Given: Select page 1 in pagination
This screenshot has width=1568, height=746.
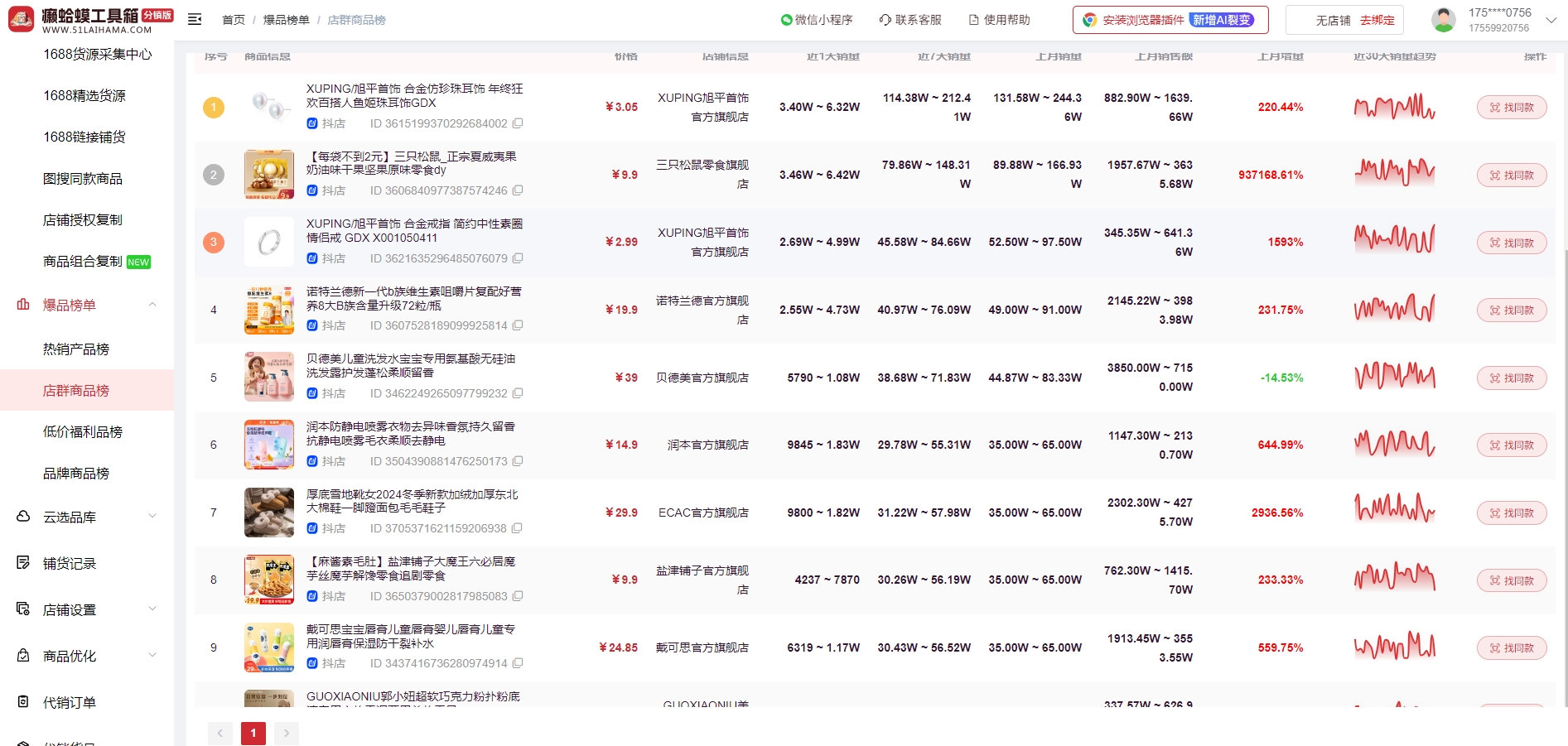Looking at the screenshot, I should [x=253, y=733].
